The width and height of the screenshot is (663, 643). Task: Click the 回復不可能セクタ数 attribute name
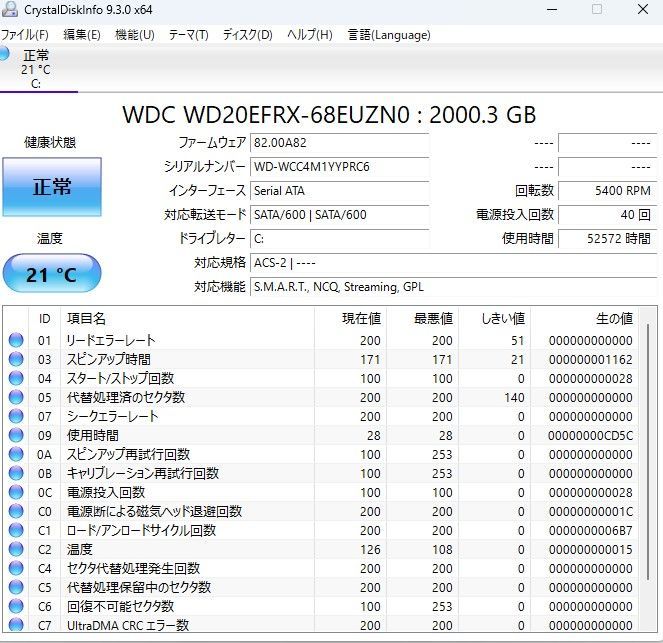click(x=121, y=607)
